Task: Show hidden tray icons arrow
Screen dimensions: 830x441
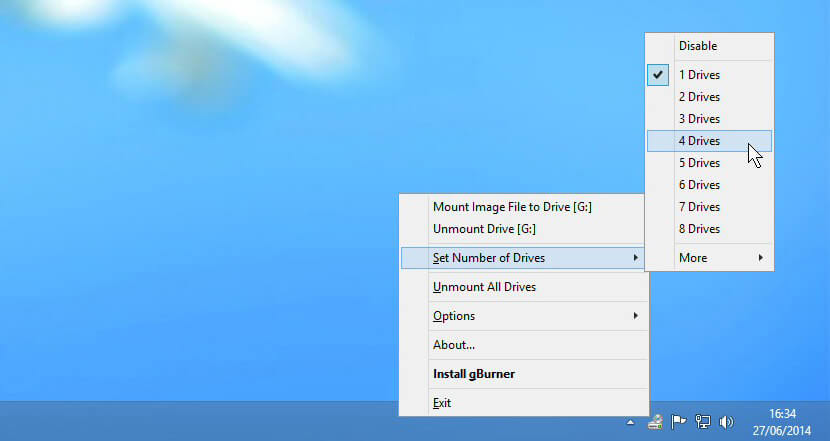Action: tap(630, 422)
